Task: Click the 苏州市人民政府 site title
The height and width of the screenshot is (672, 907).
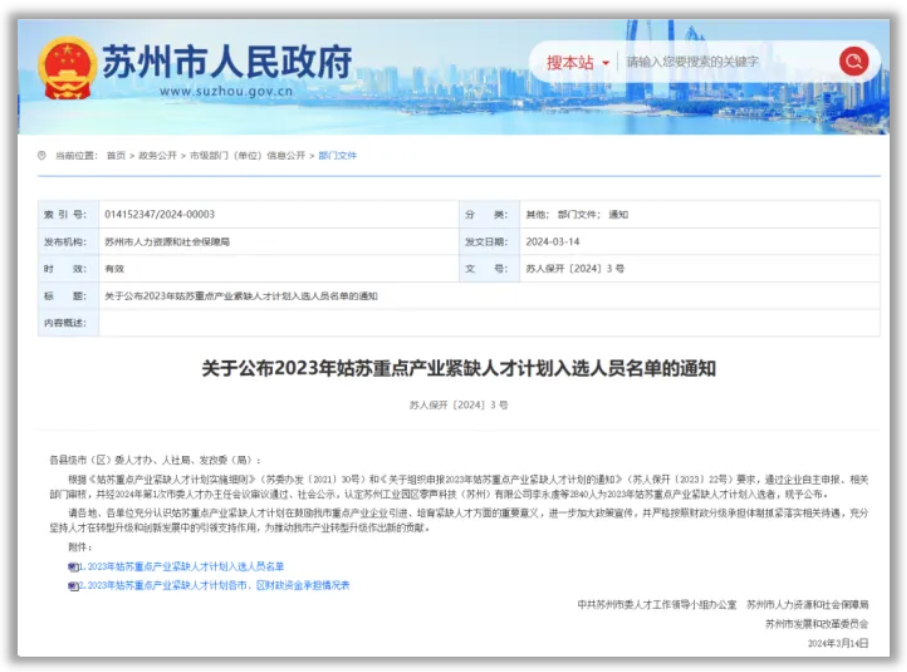Action: click(x=227, y=62)
